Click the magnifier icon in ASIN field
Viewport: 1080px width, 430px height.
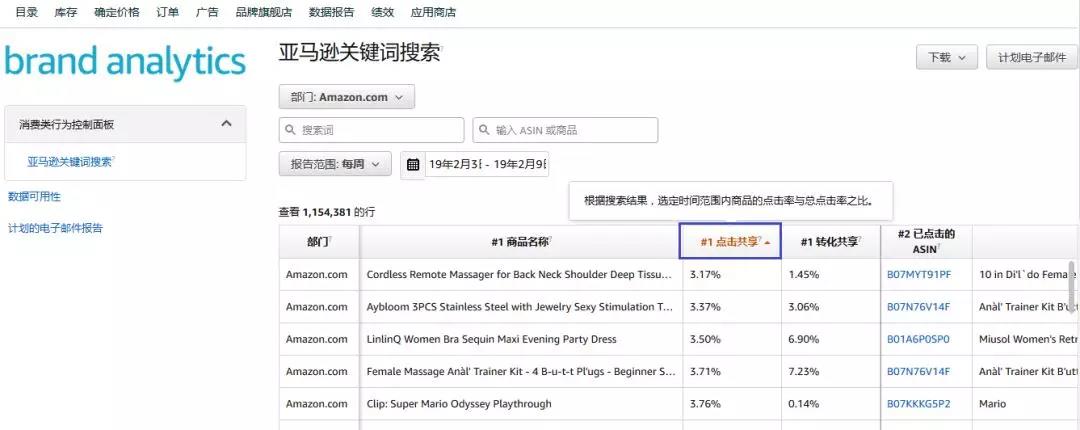[x=485, y=130]
